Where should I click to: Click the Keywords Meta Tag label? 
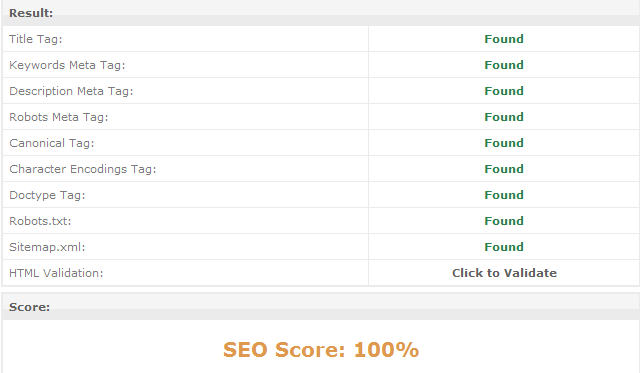pos(67,65)
